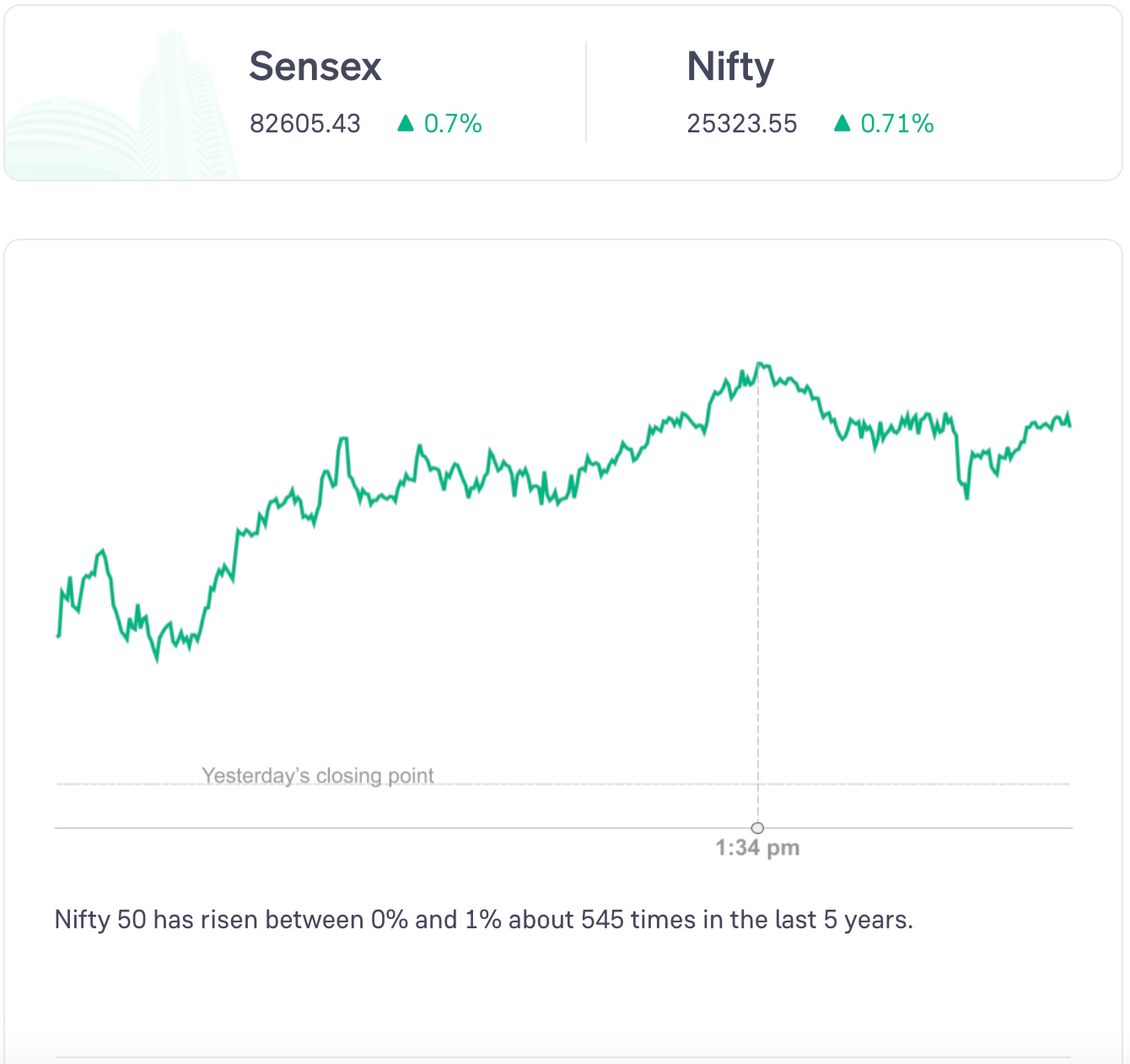Click the horizontal time axis line of the chart
The height and width of the screenshot is (1064, 1130).
coord(422,828)
